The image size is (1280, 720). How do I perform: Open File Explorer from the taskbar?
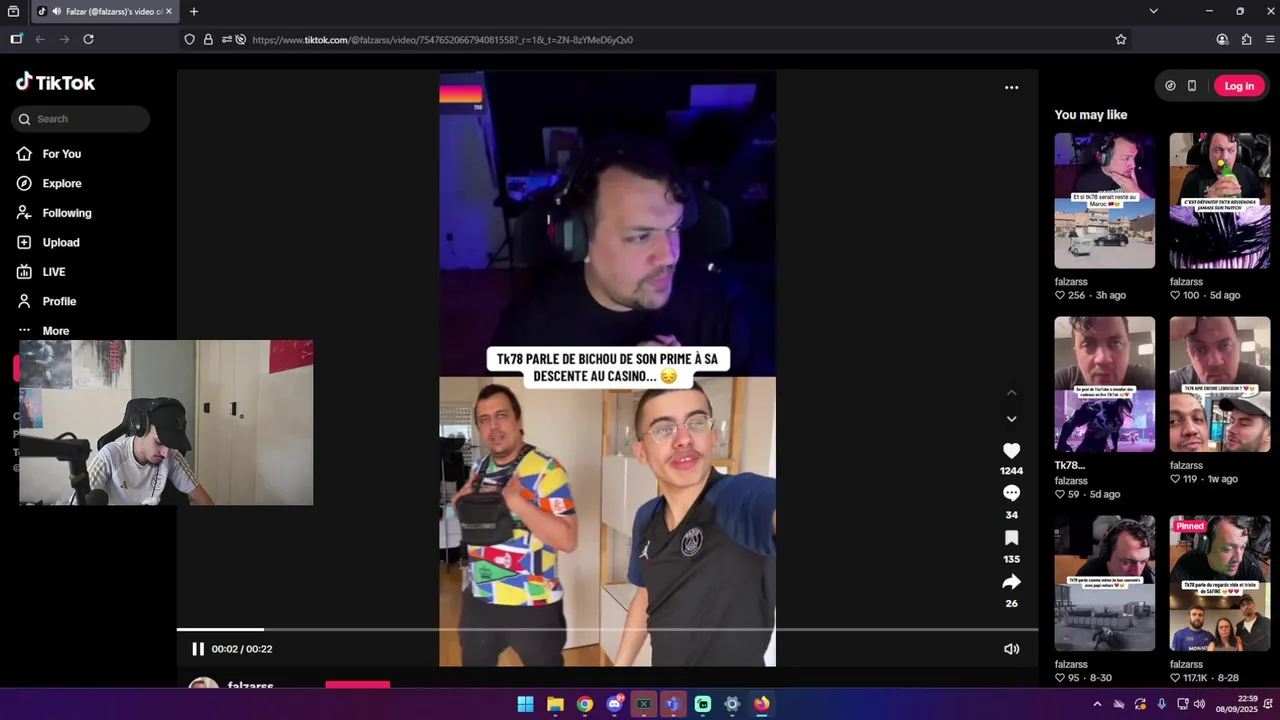coord(555,704)
